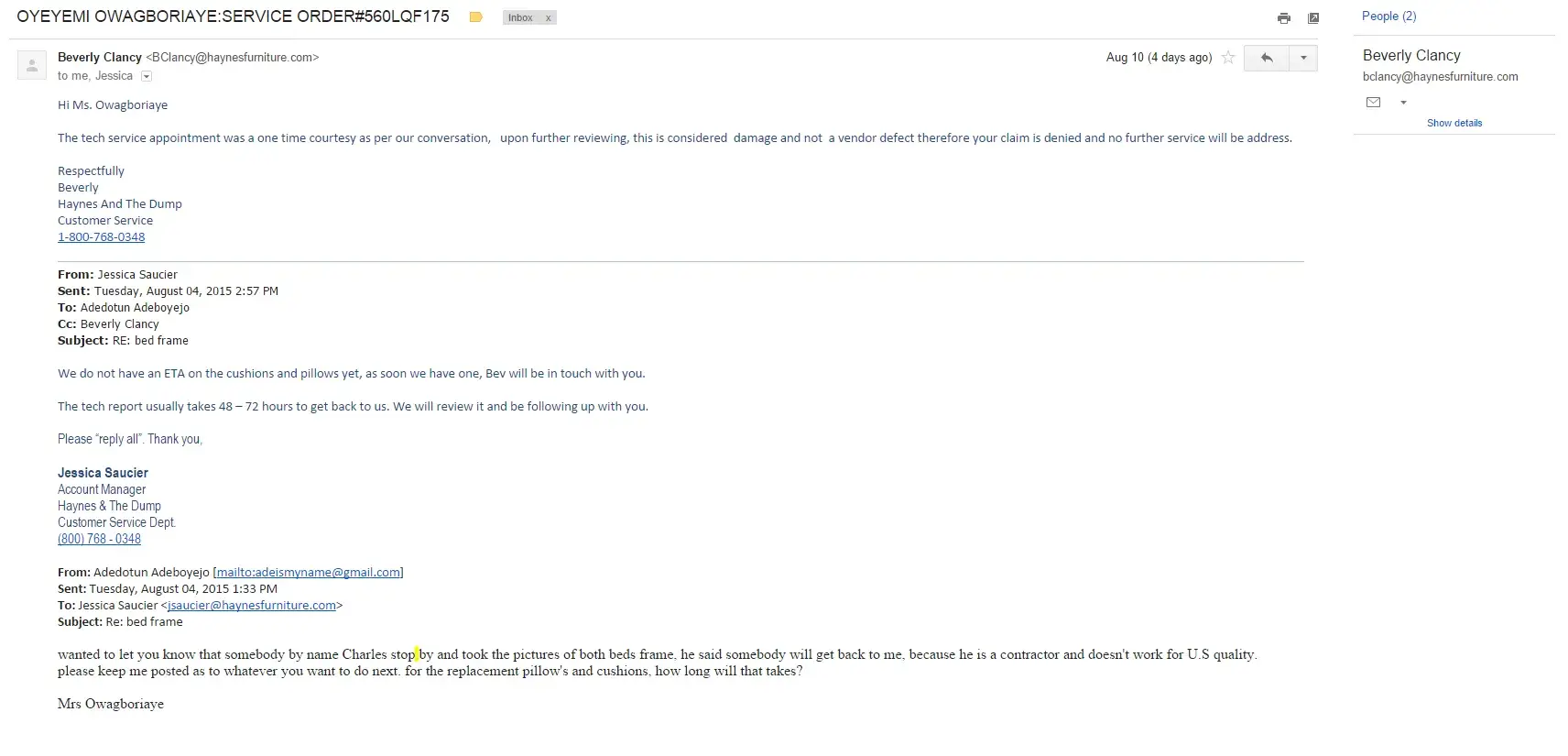1568x756 pixels.
Task: Star the Beverly Clancy message
Action: pyautogui.click(x=1228, y=58)
